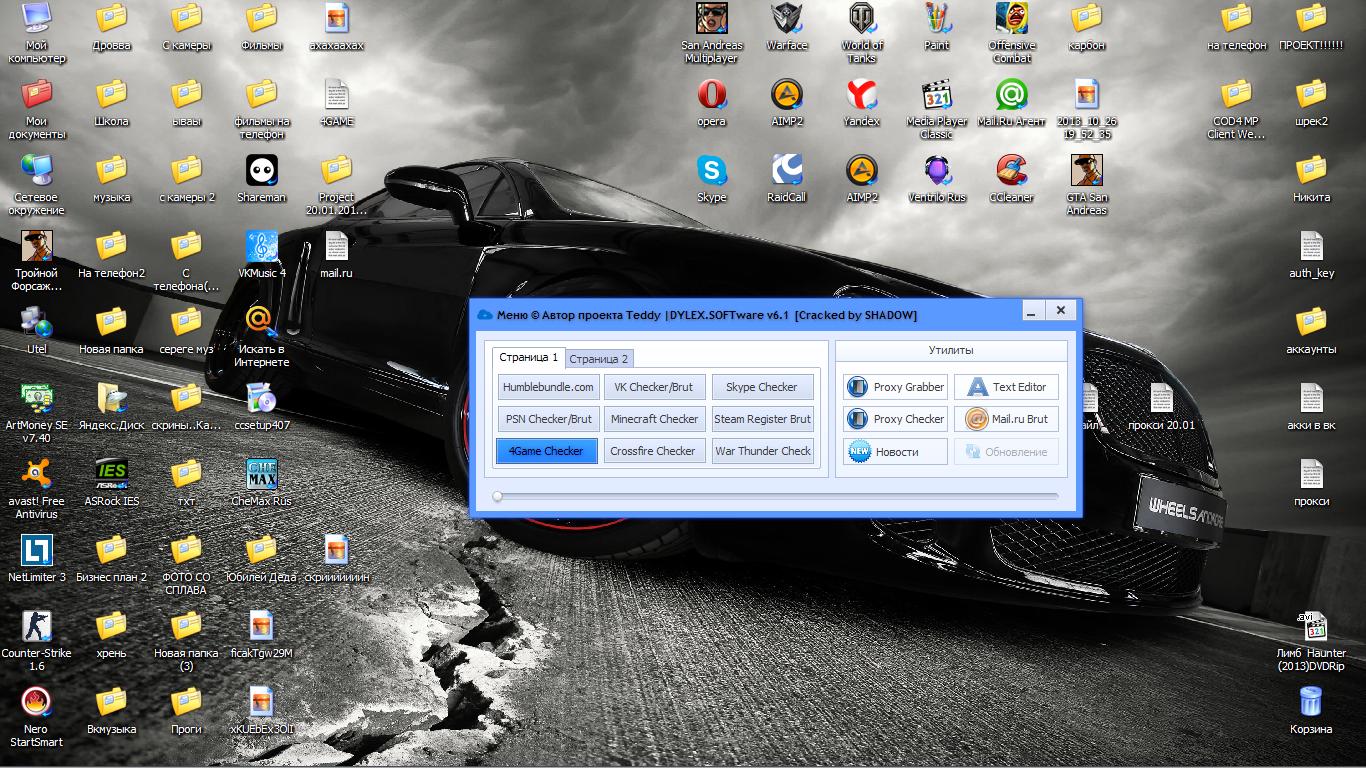
Task: Launch World of Tanks icon
Action: pos(862,33)
